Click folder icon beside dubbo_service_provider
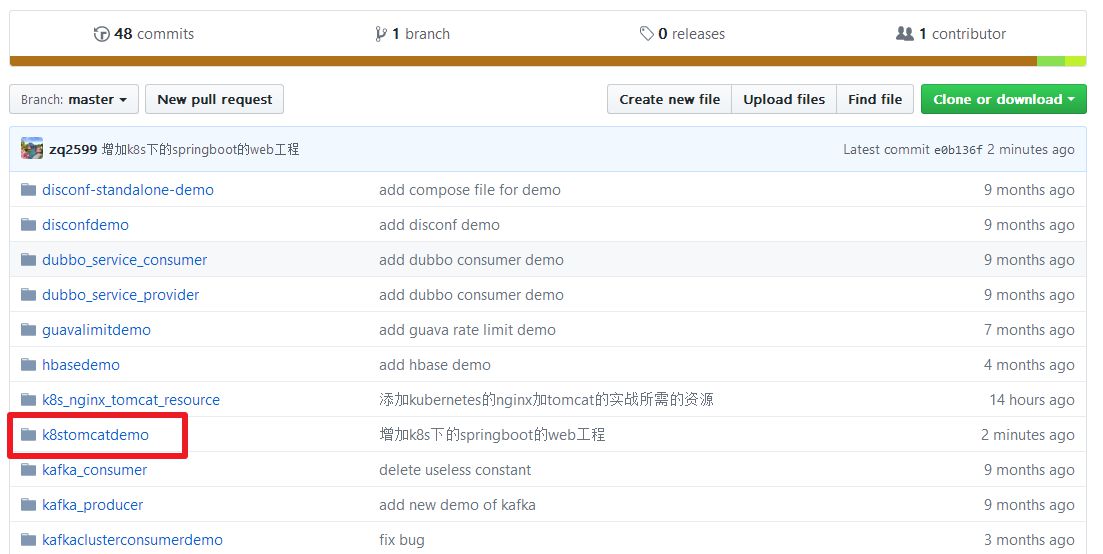Viewport: 1103px width, 554px height. (x=28, y=295)
